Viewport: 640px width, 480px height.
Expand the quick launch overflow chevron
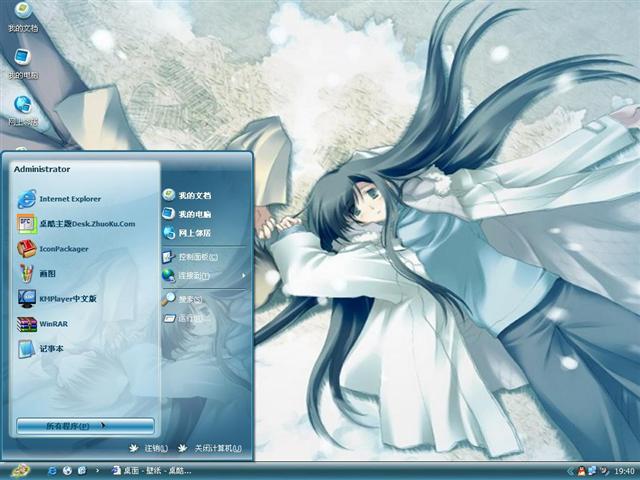tap(97, 470)
